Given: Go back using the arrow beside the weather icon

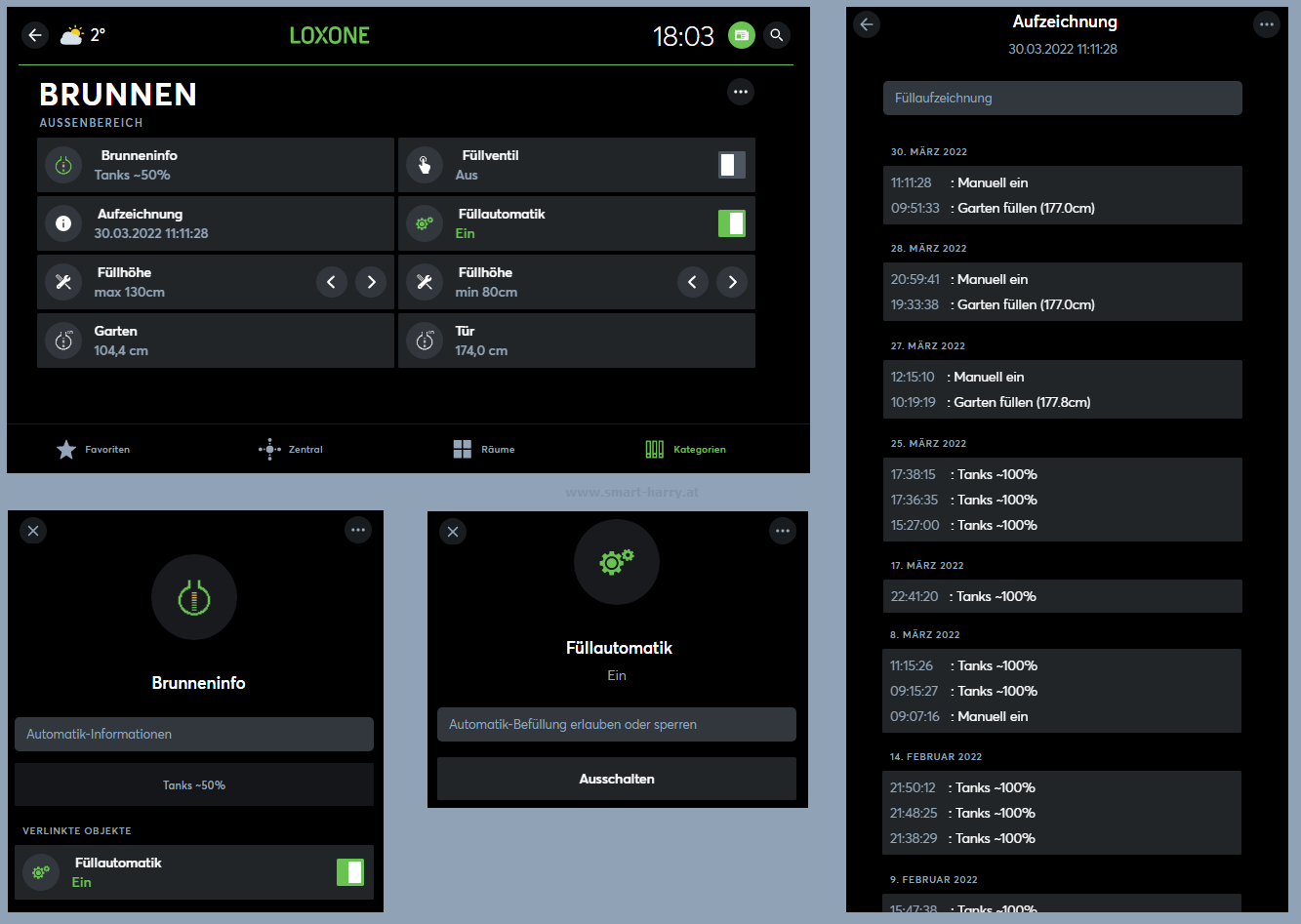Looking at the screenshot, I should (35, 35).
